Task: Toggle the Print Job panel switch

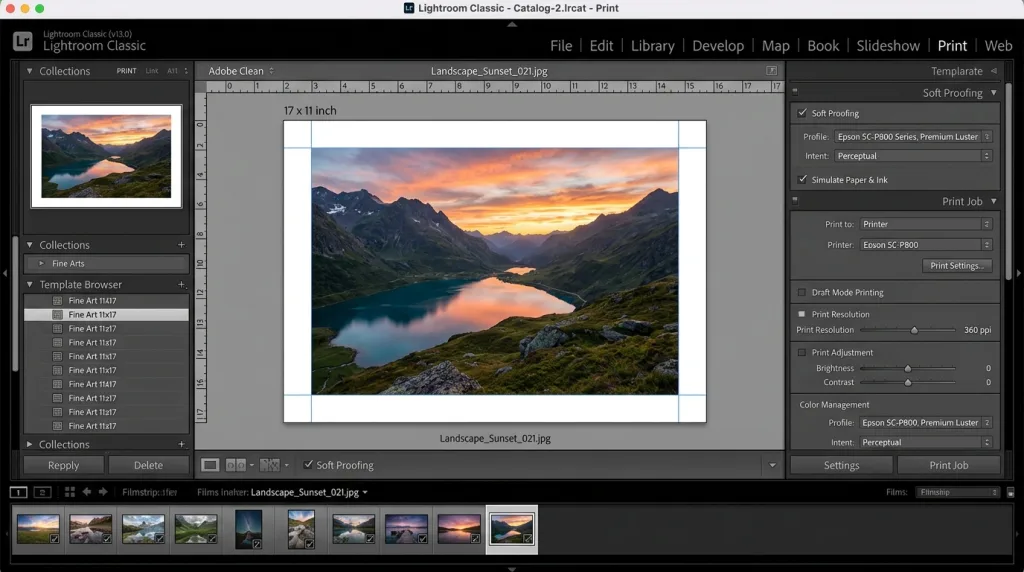Action: [x=795, y=200]
